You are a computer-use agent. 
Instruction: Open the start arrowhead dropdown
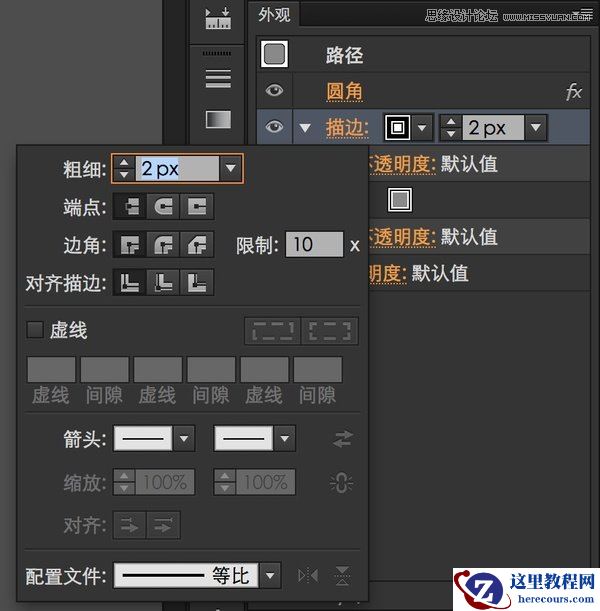tap(184, 439)
